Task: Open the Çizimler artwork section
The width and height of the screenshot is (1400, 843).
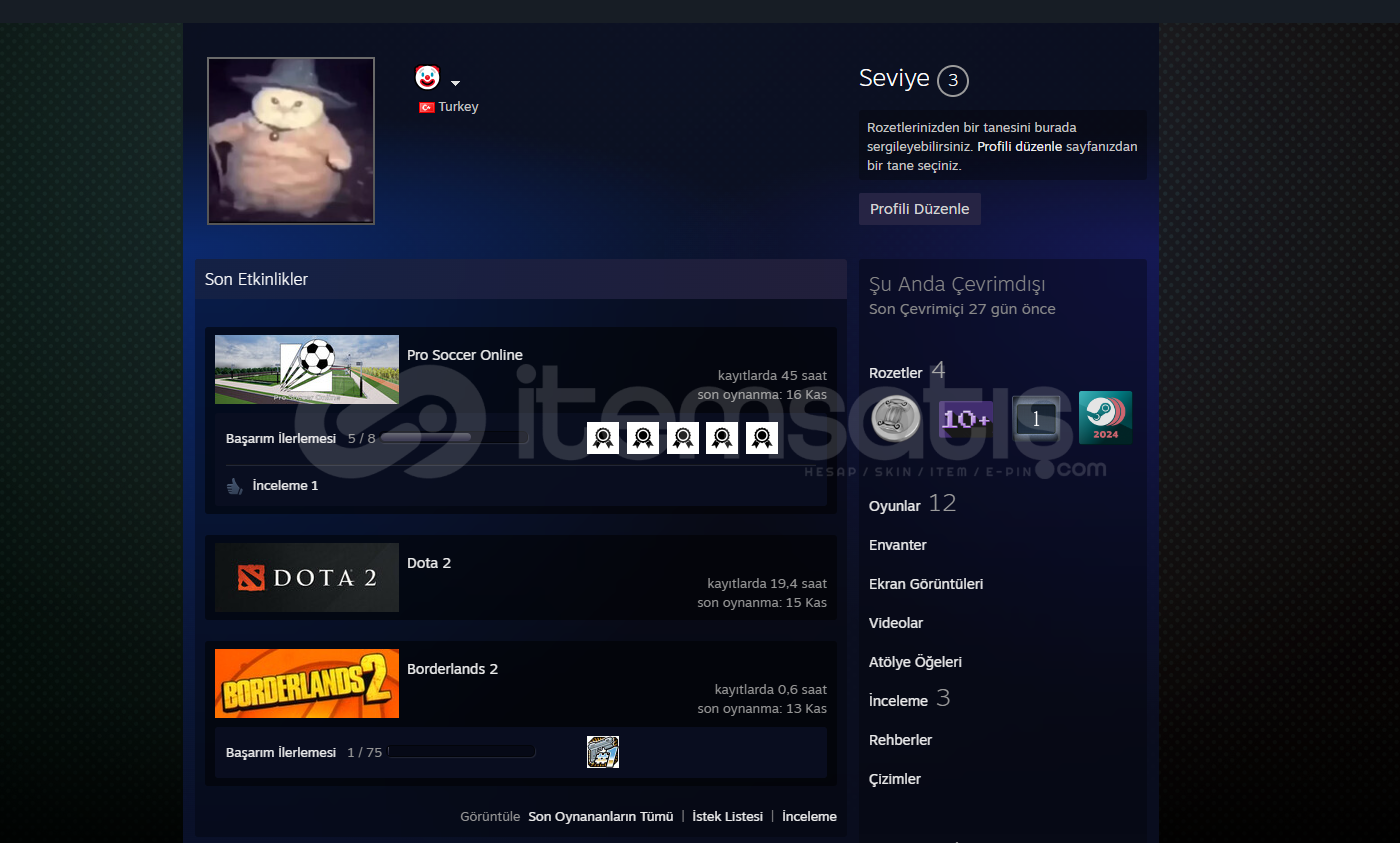Action: pyautogui.click(x=895, y=779)
